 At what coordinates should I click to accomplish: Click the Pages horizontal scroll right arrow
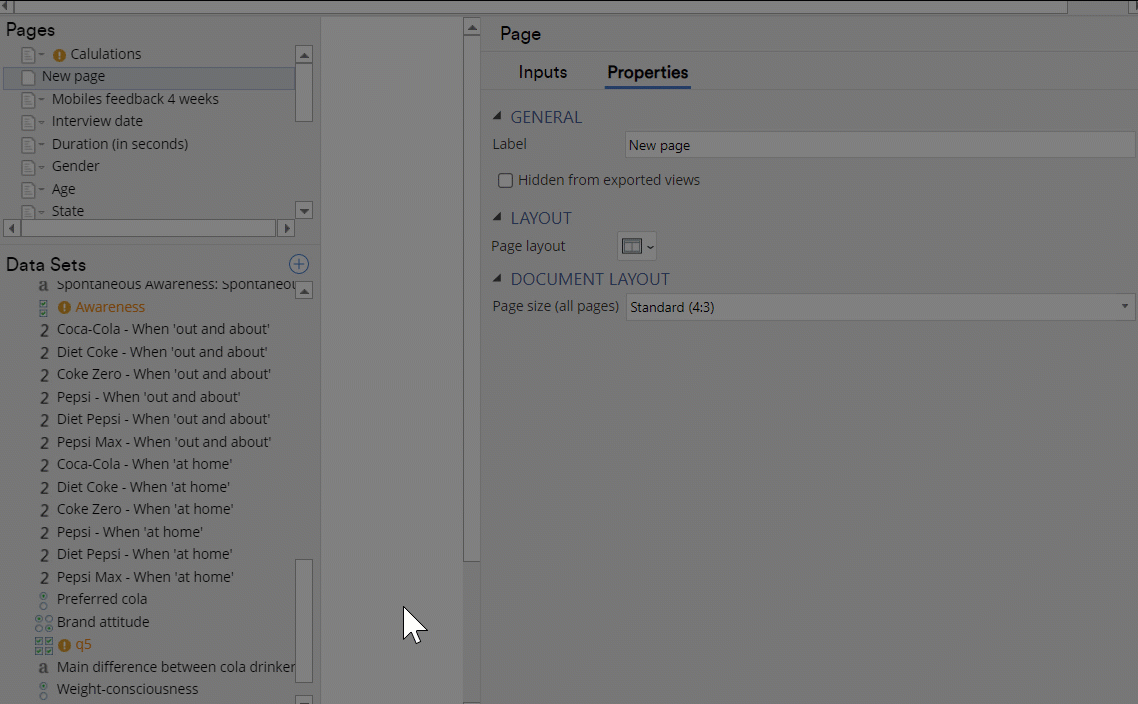pos(287,229)
